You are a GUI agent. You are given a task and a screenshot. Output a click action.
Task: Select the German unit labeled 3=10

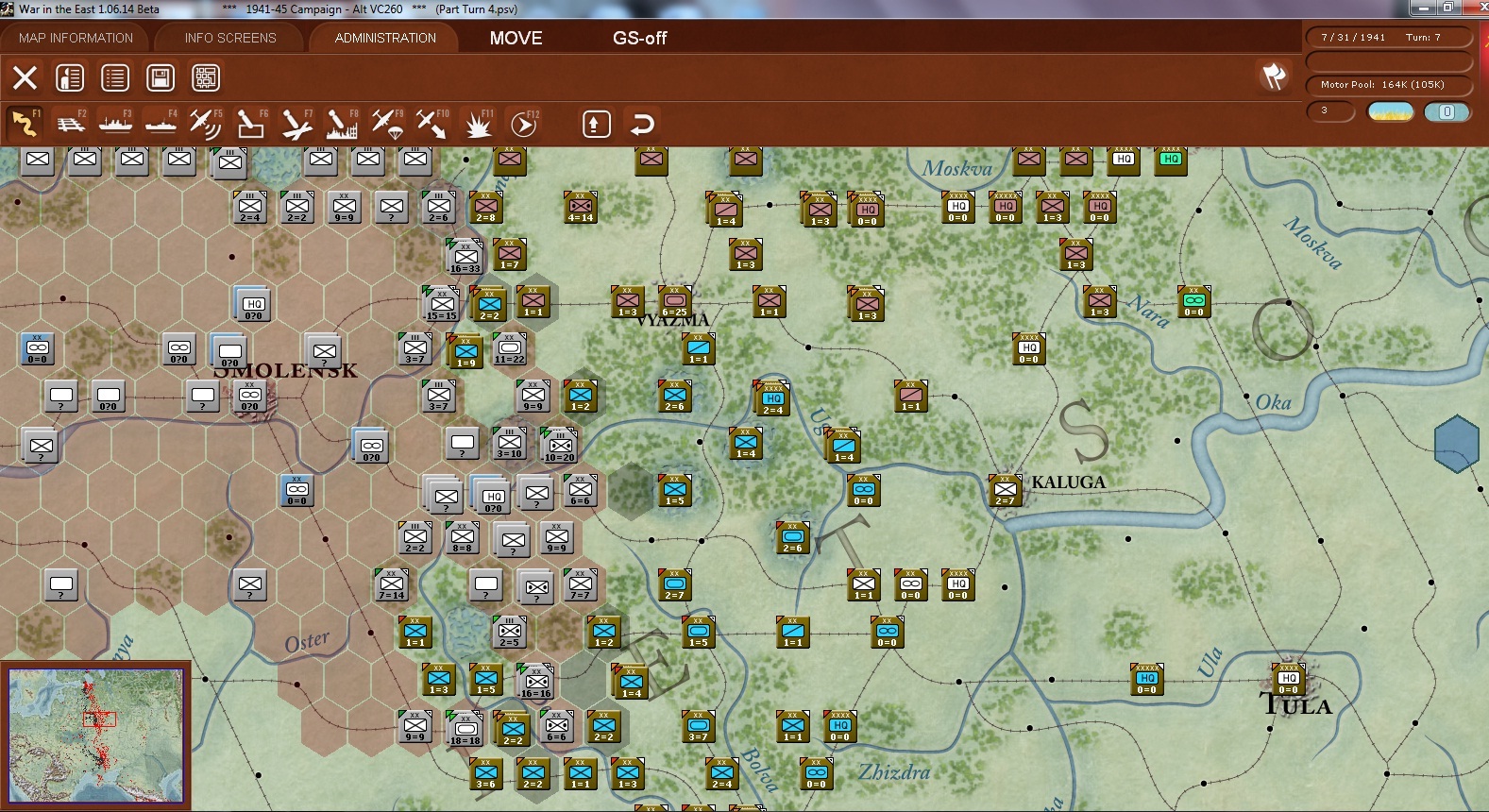point(510,443)
